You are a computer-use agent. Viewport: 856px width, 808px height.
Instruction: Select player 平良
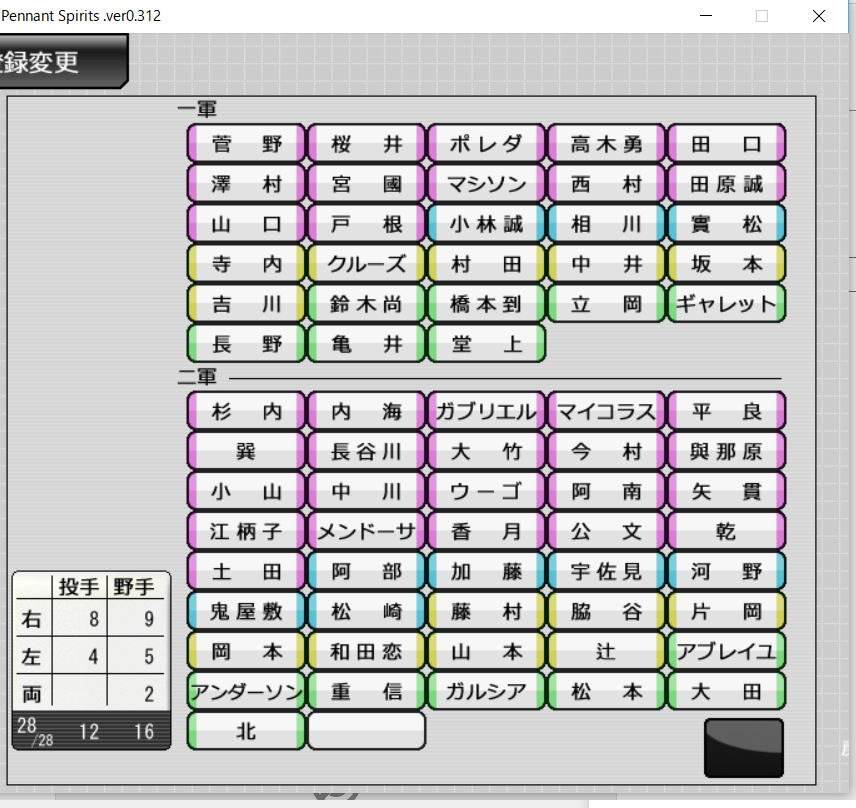pyautogui.click(x=727, y=411)
